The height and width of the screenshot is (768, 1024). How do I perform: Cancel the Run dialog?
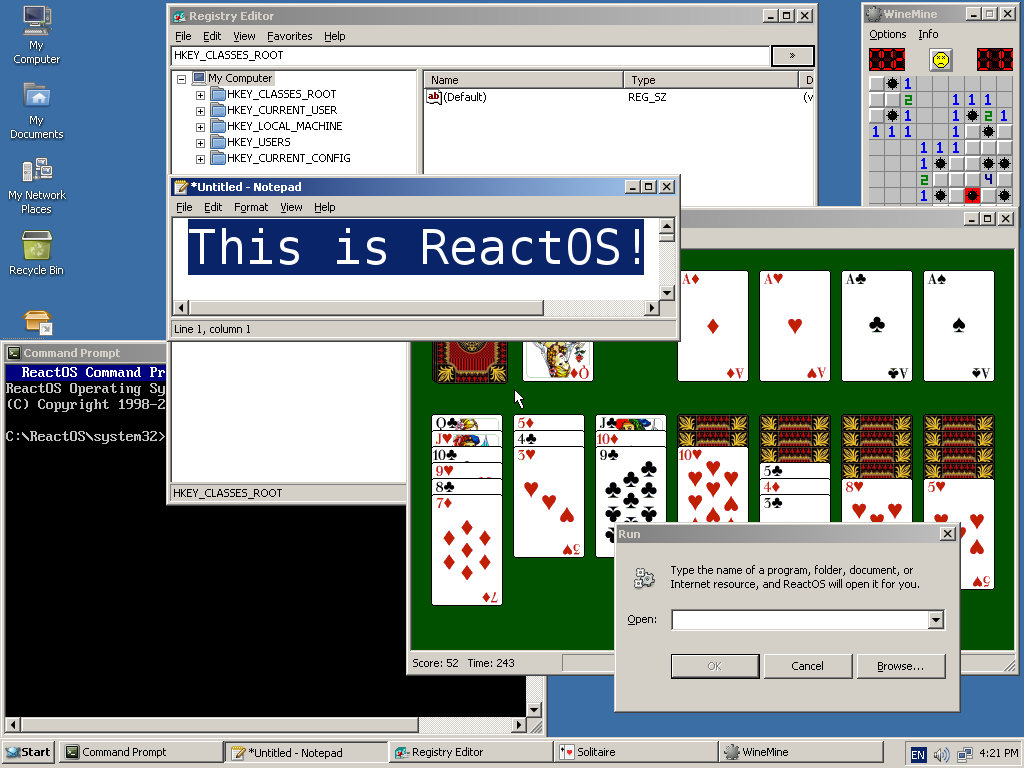point(808,665)
